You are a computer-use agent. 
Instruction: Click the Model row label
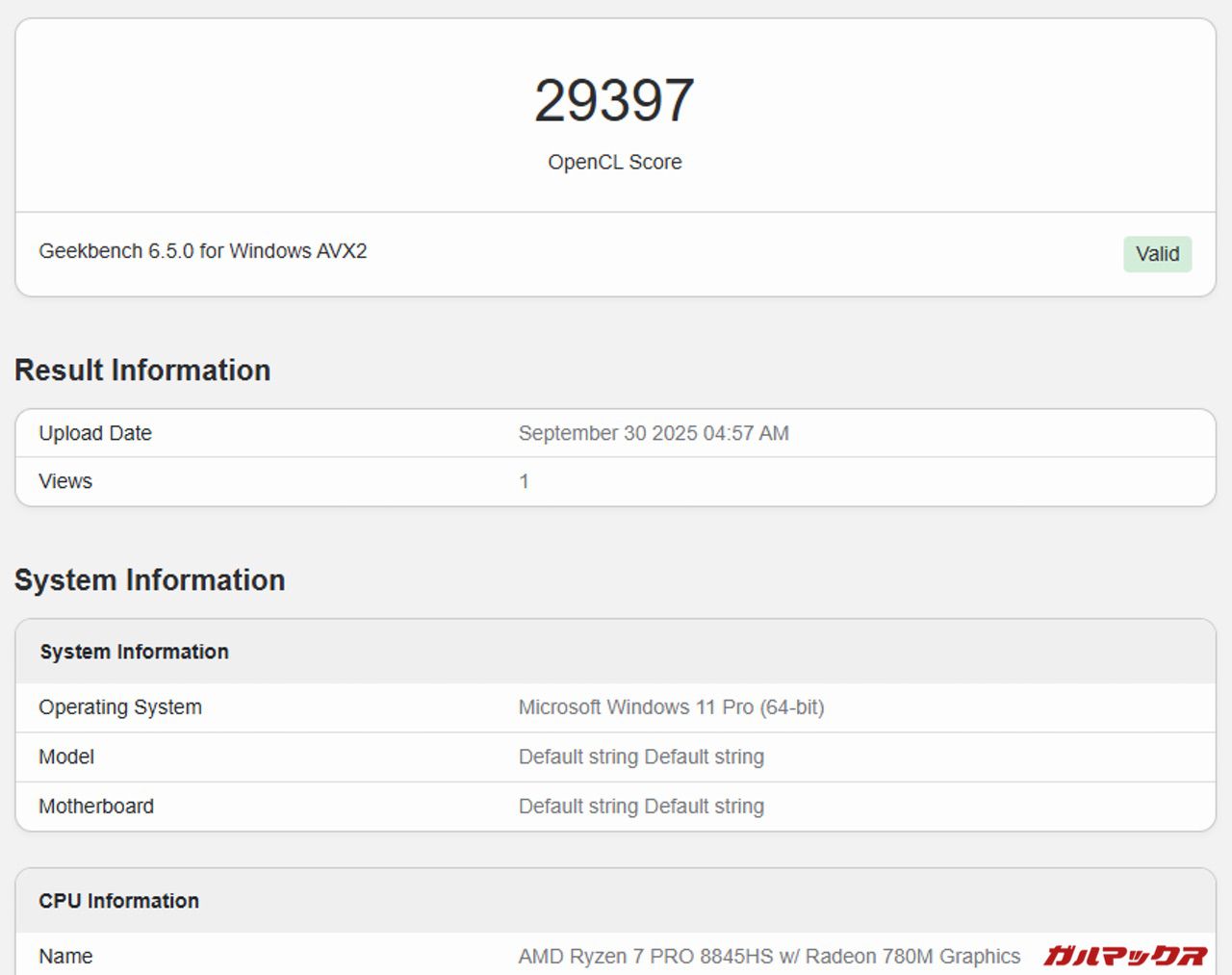click(x=66, y=757)
